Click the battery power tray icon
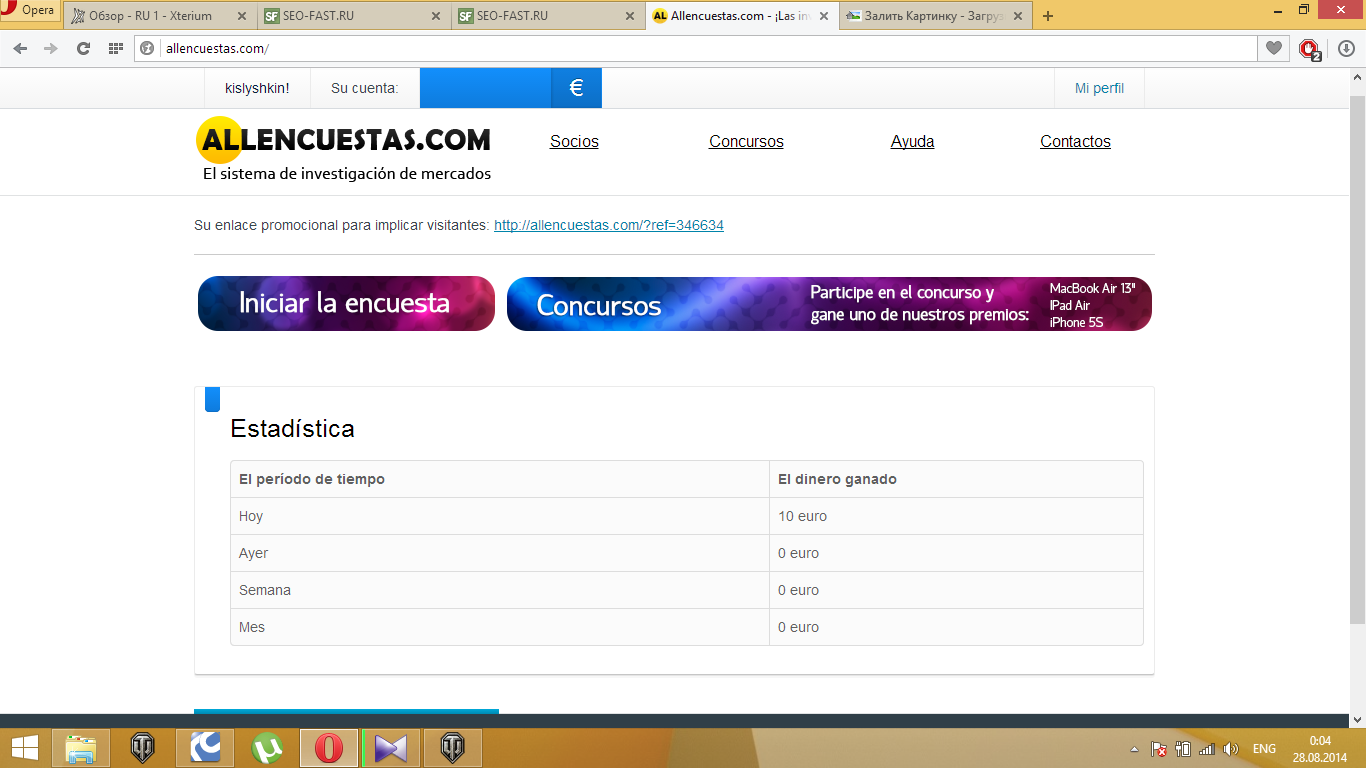Image resolution: width=1366 pixels, height=768 pixels. pyautogui.click(x=1183, y=749)
